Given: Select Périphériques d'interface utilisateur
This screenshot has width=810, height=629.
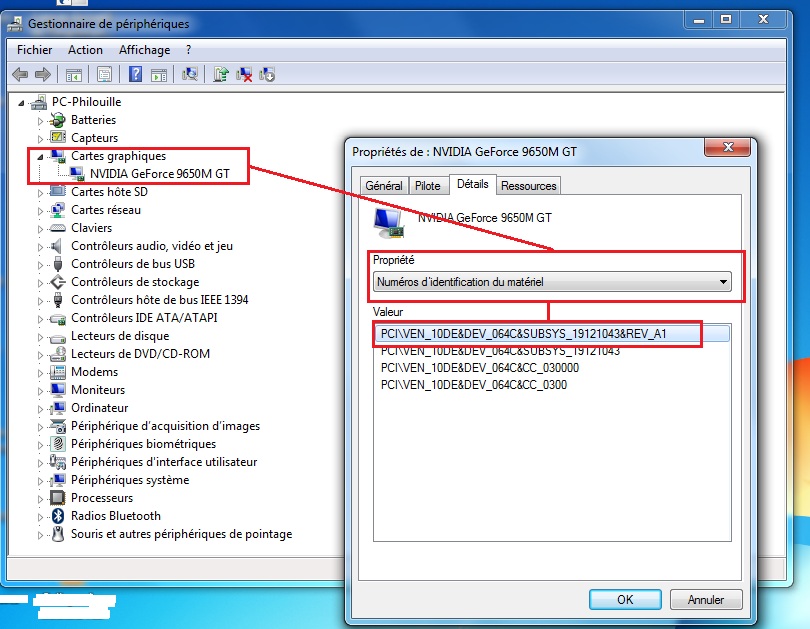Looking at the screenshot, I should (164, 462).
